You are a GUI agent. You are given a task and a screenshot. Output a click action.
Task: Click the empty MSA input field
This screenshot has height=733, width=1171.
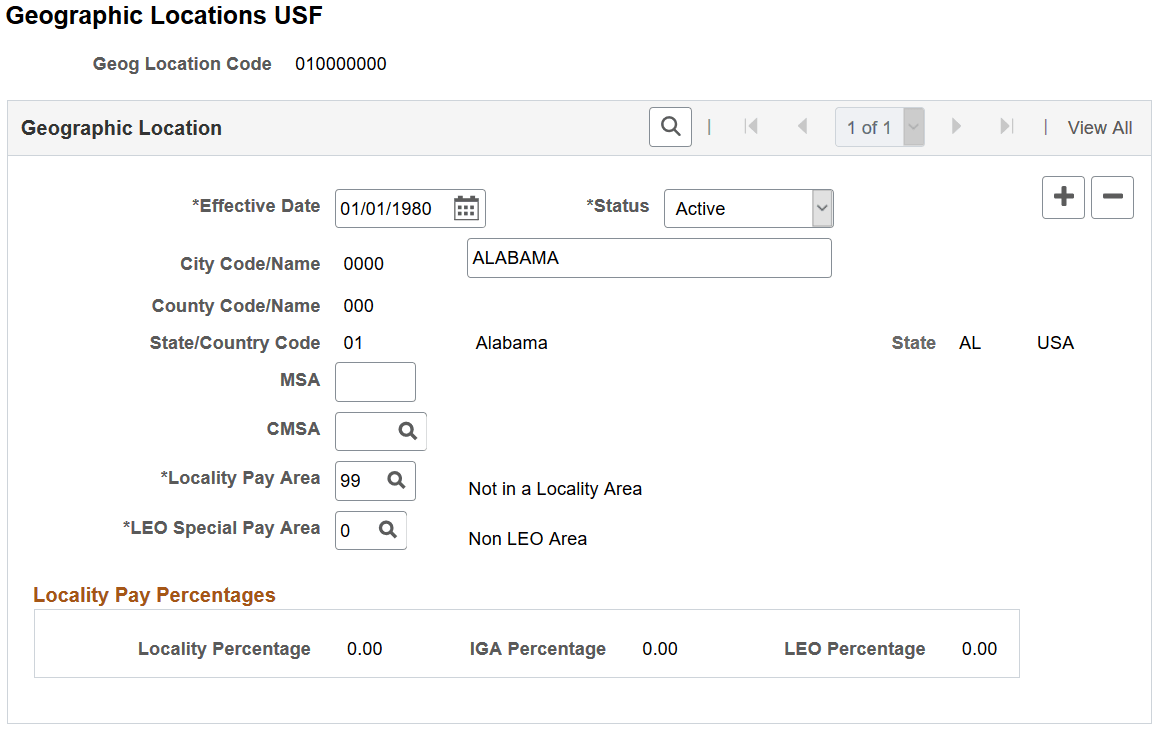375,381
